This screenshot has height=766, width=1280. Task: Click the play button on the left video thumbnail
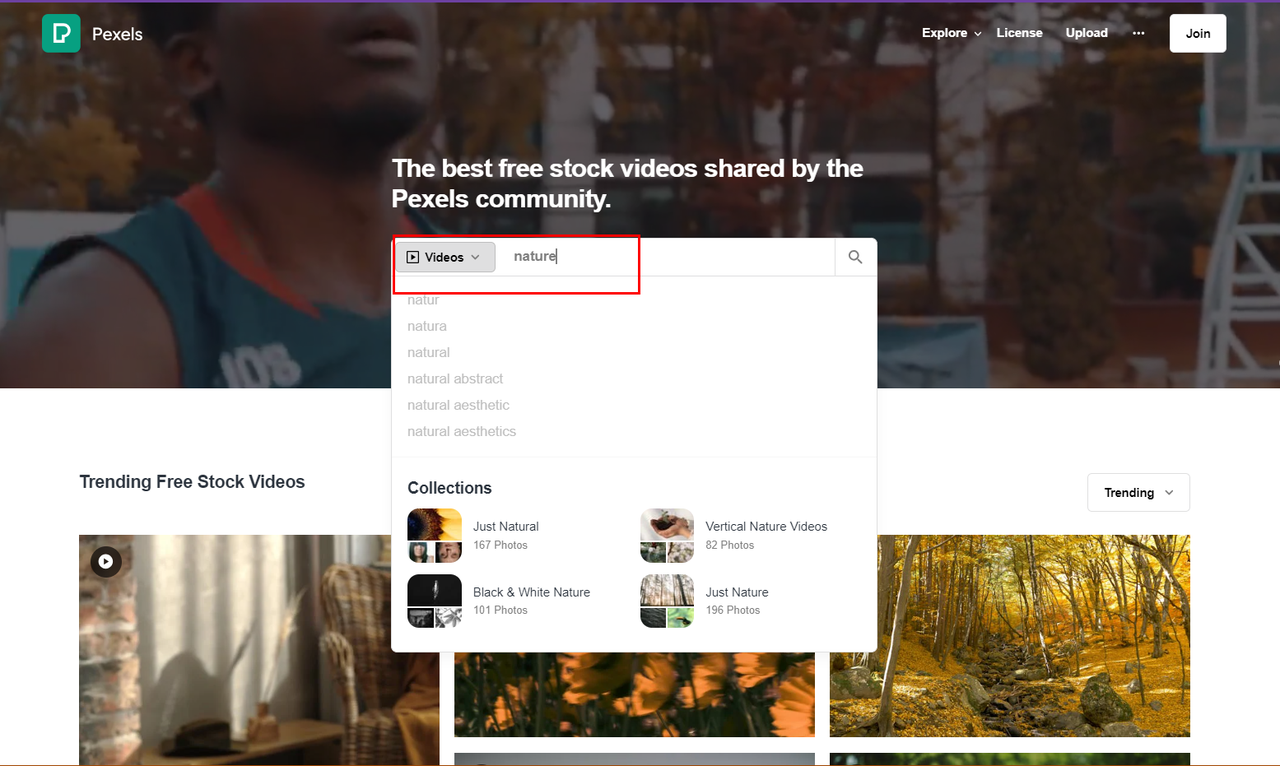pyautogui.click(x=105, y=561)
